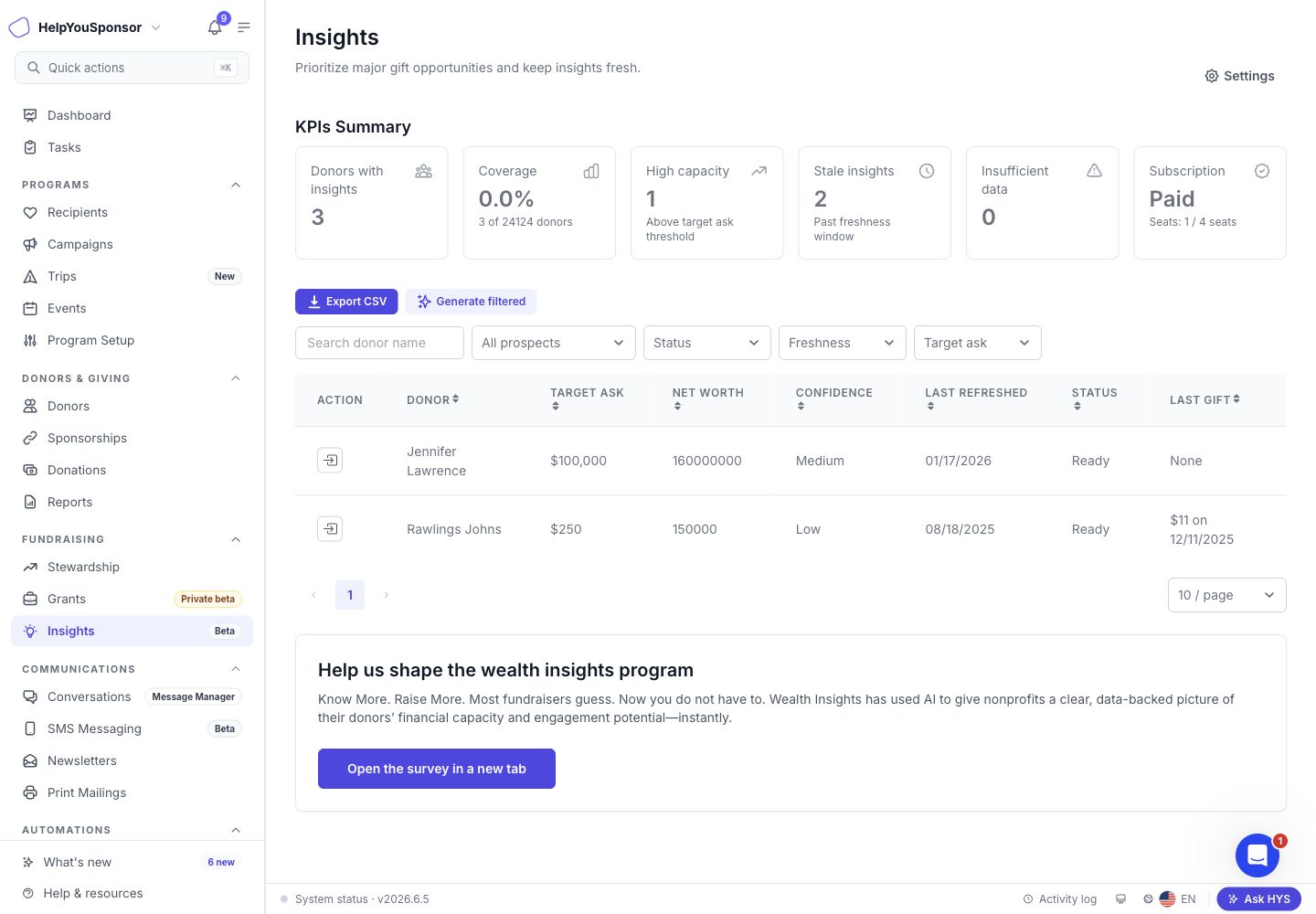1316x914 pixels.
Task: Open the notifications bell
Action: (215, 27)
